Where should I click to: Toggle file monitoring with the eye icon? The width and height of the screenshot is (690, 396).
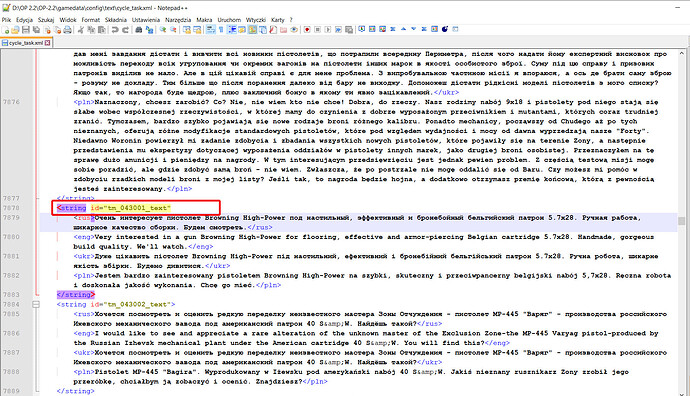tap(294, 29)
